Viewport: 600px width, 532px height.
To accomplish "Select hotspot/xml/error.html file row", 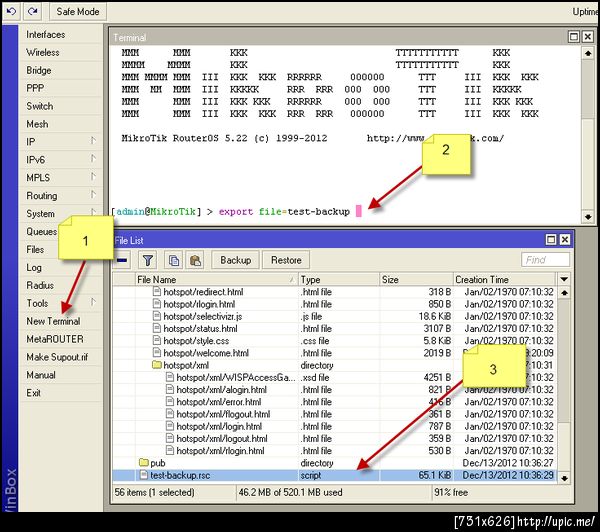I will tap(335, 402).
